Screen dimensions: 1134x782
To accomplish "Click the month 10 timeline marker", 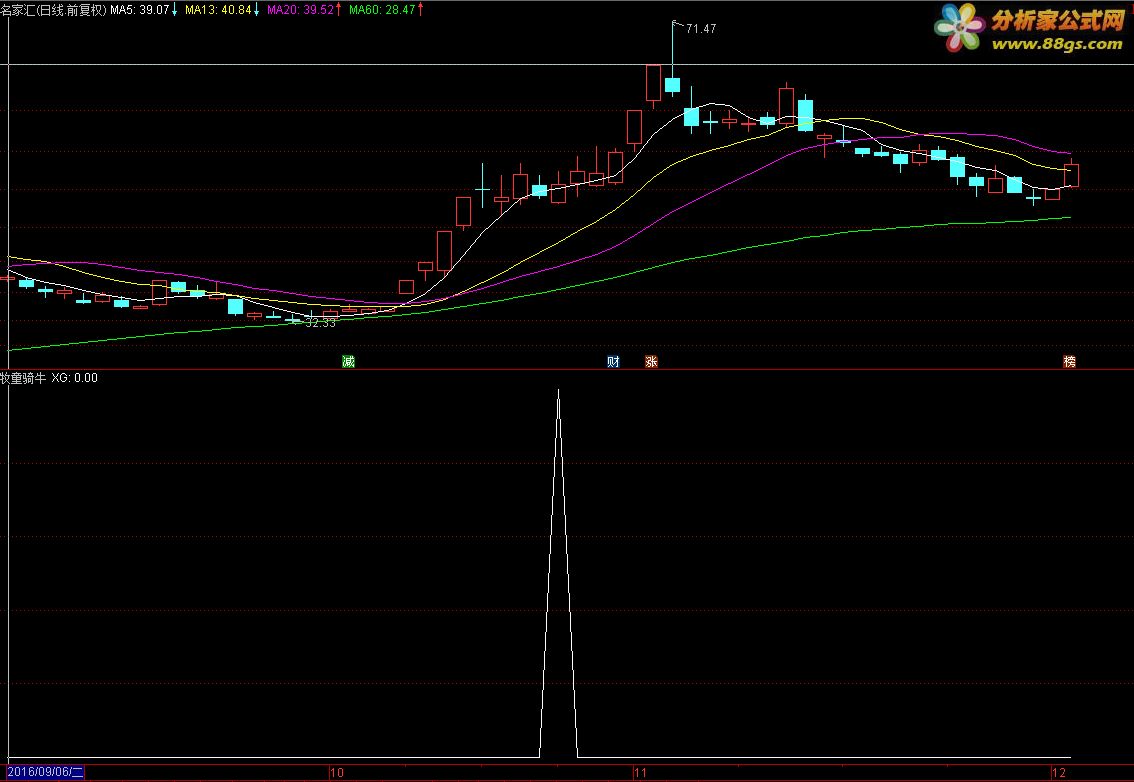I will click(337, 773).
